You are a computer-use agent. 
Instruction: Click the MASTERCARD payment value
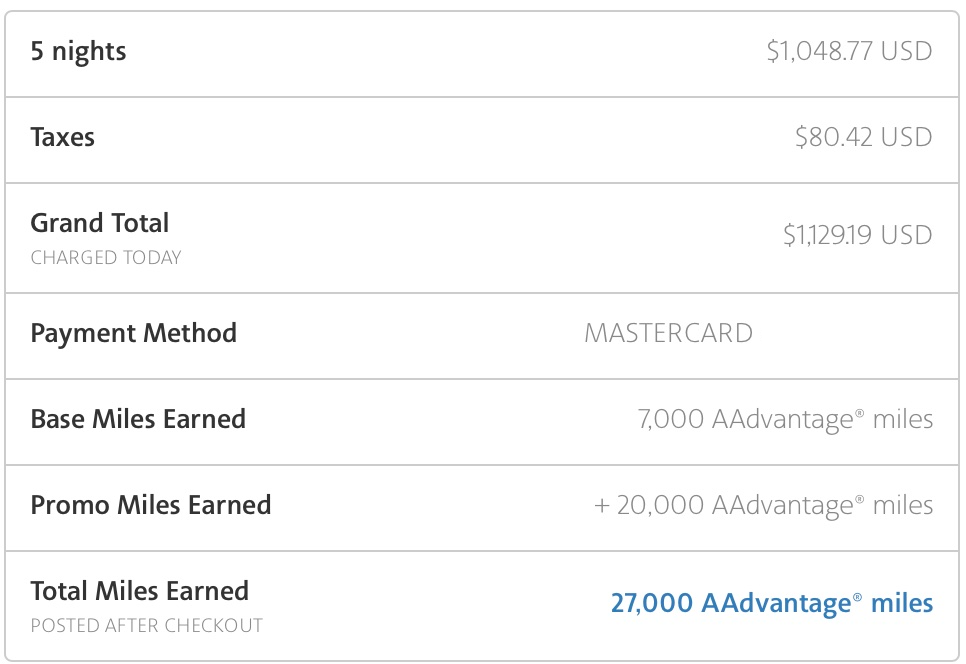pos(668,333)
